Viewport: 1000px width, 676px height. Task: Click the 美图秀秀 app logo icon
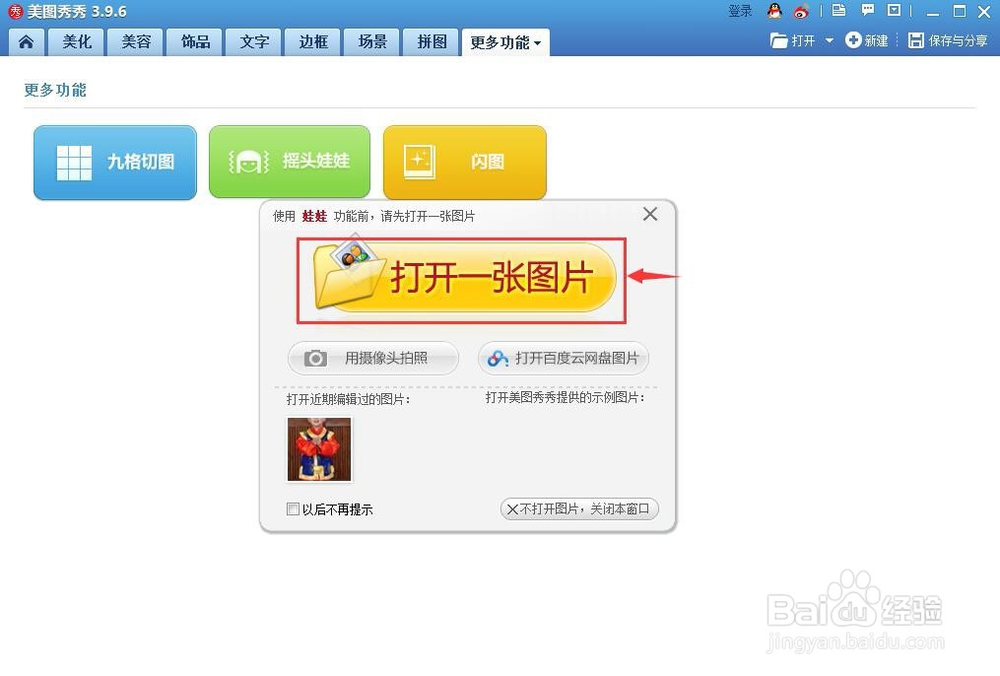tap(15, 11)
